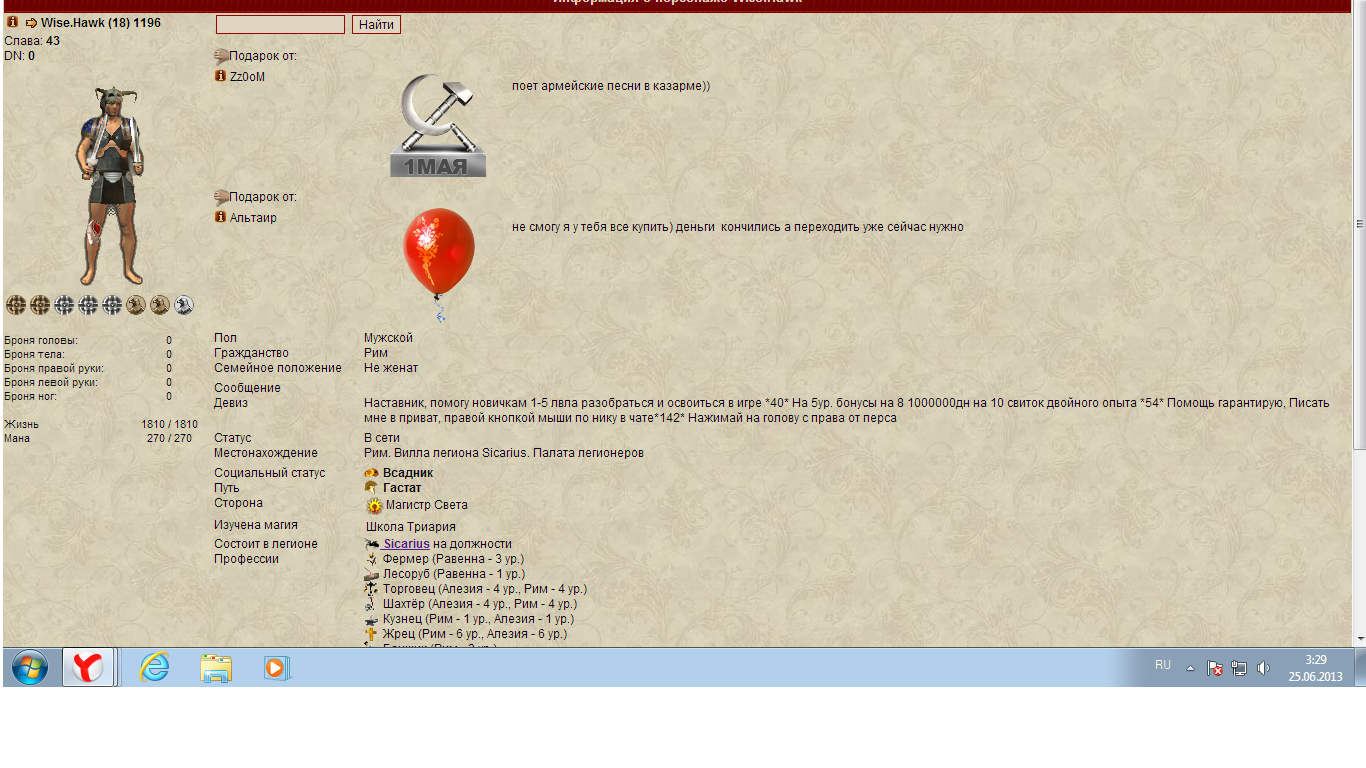The width and height of the screenshot is (1366, 768).
Task: Open info icon next to Альтаир
Action: 221,217
